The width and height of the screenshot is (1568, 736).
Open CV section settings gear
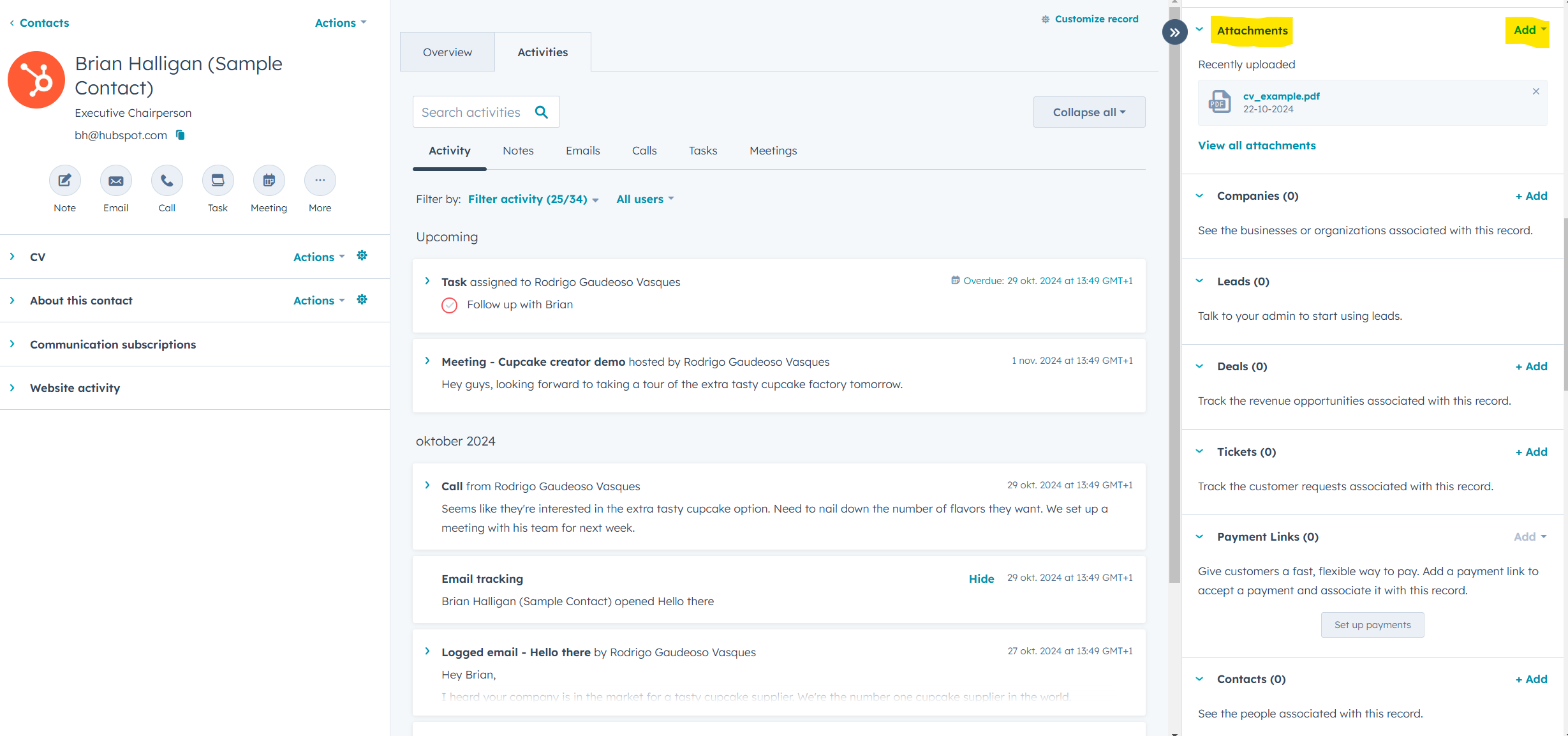point(362,255)
